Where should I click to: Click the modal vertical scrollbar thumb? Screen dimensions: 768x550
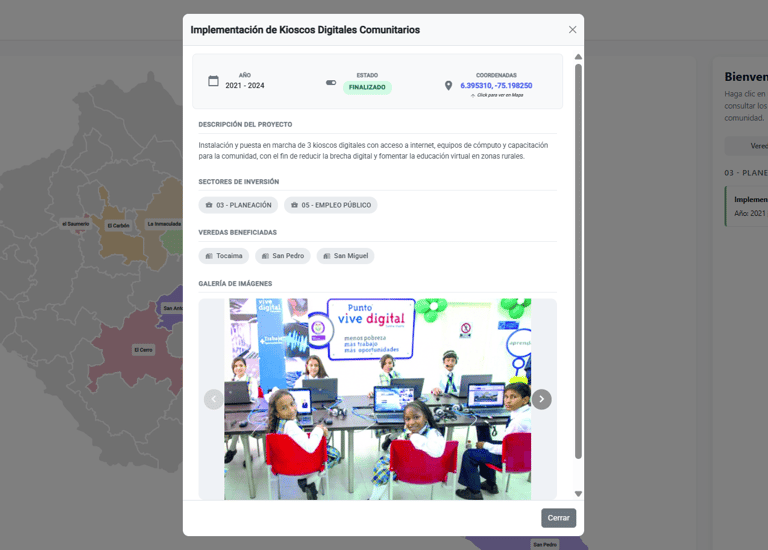click(578, 262)
